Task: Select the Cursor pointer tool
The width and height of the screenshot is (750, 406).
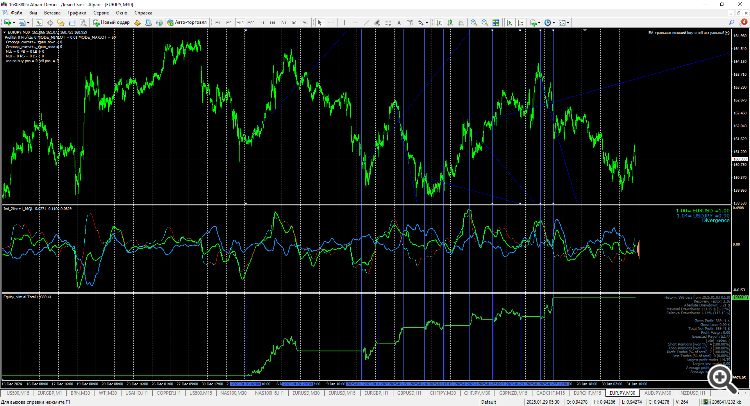Action: (x=320, y=22)
